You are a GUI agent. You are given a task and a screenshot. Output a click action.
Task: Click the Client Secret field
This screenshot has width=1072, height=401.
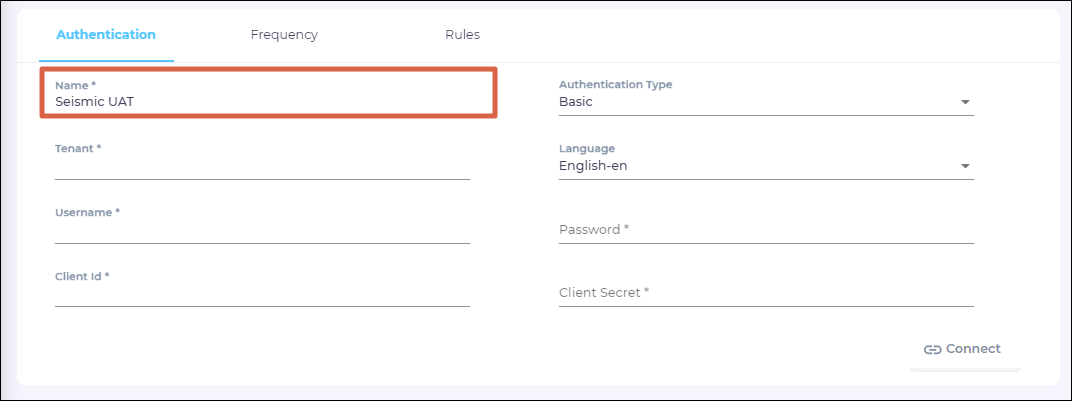pos(765,293)
